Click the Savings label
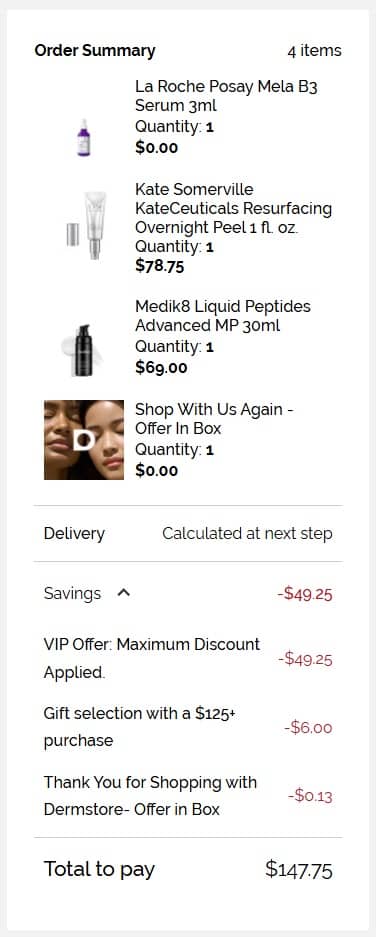 [72, 593]
